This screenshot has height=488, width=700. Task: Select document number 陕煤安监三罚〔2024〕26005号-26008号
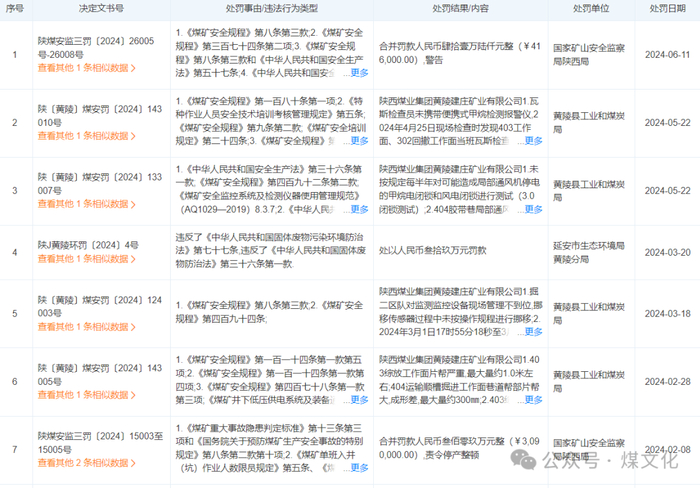(96, 48)
